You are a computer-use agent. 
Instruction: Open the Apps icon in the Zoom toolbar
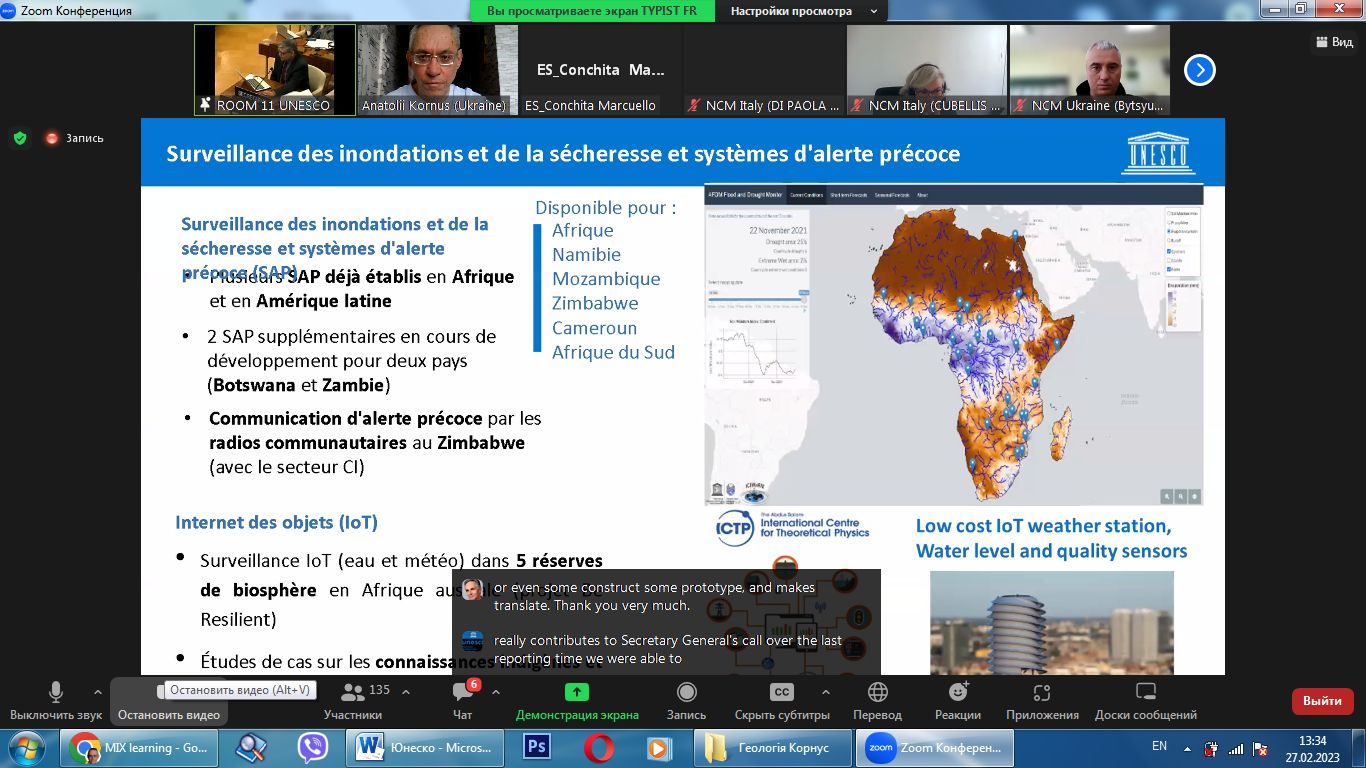click(1042, 693)
